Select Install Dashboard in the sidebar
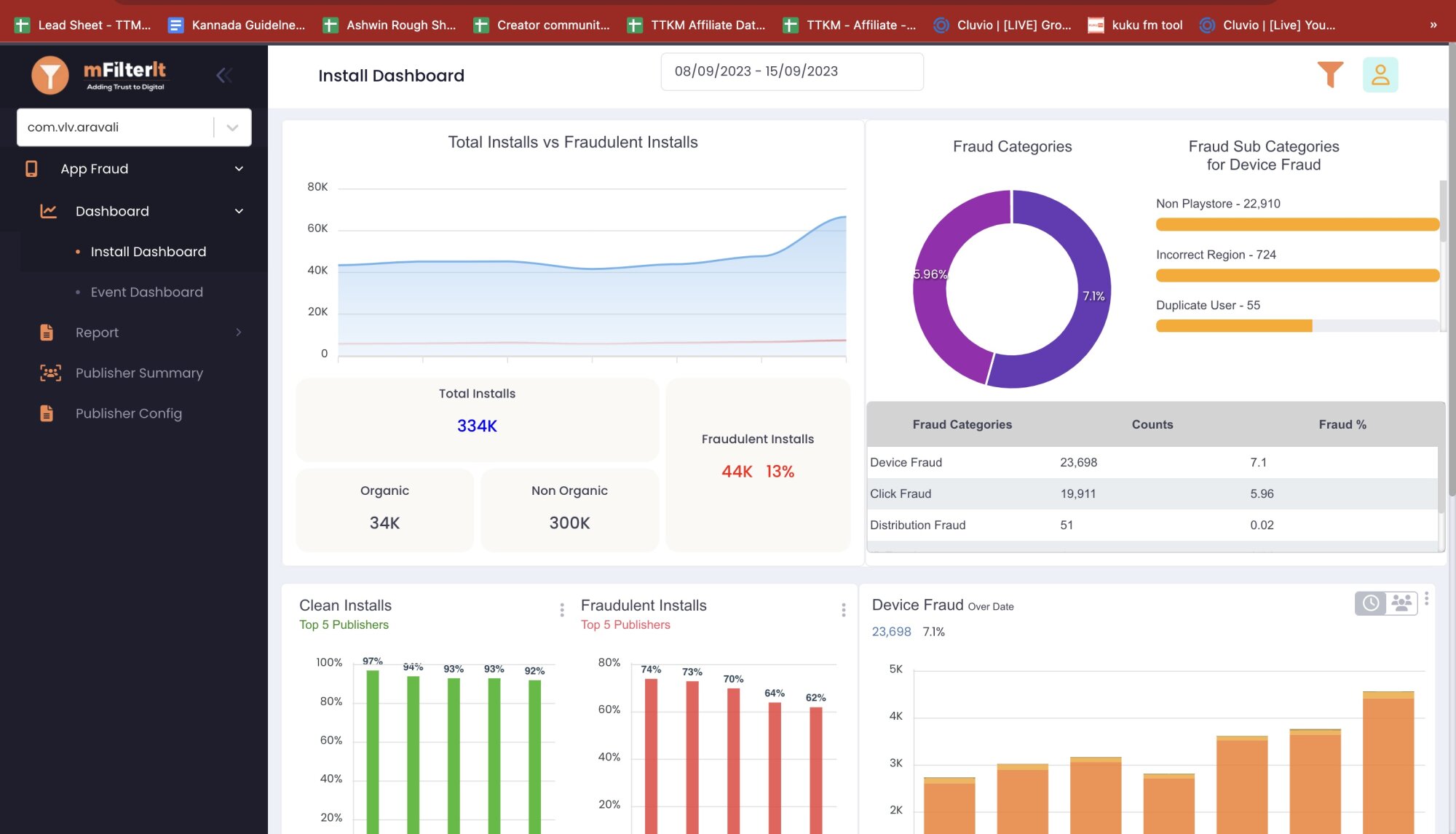 coord(149,252)
